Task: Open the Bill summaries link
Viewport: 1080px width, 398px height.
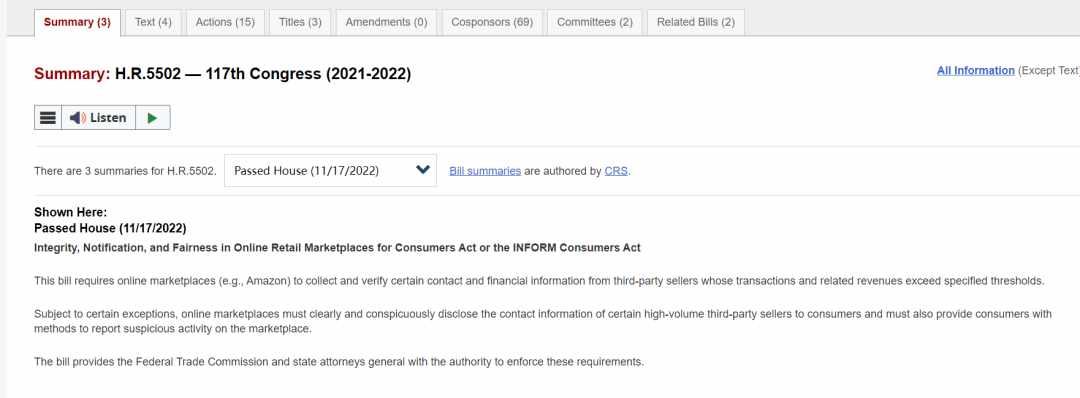Action: click(x=485, y=171)
